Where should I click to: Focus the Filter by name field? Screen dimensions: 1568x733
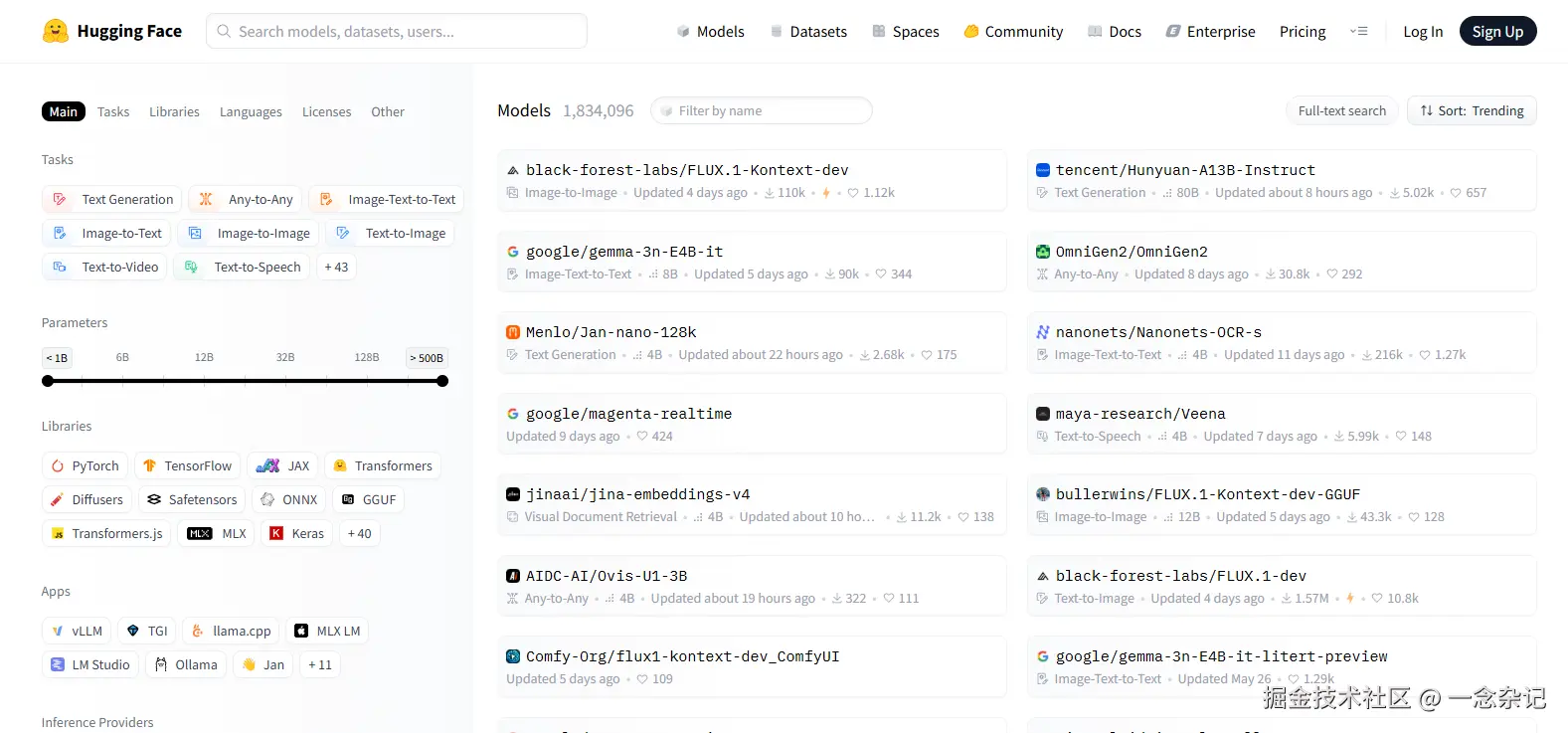pyautogui.click(x=762, y=110)
